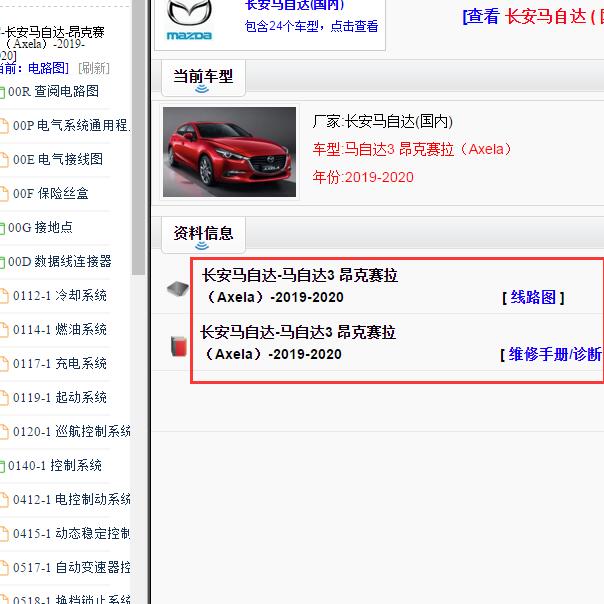This screenshot has width=604, height=604.
Task: Open 00E 电气接线图 tree item
Action: [x=58, y=159]
